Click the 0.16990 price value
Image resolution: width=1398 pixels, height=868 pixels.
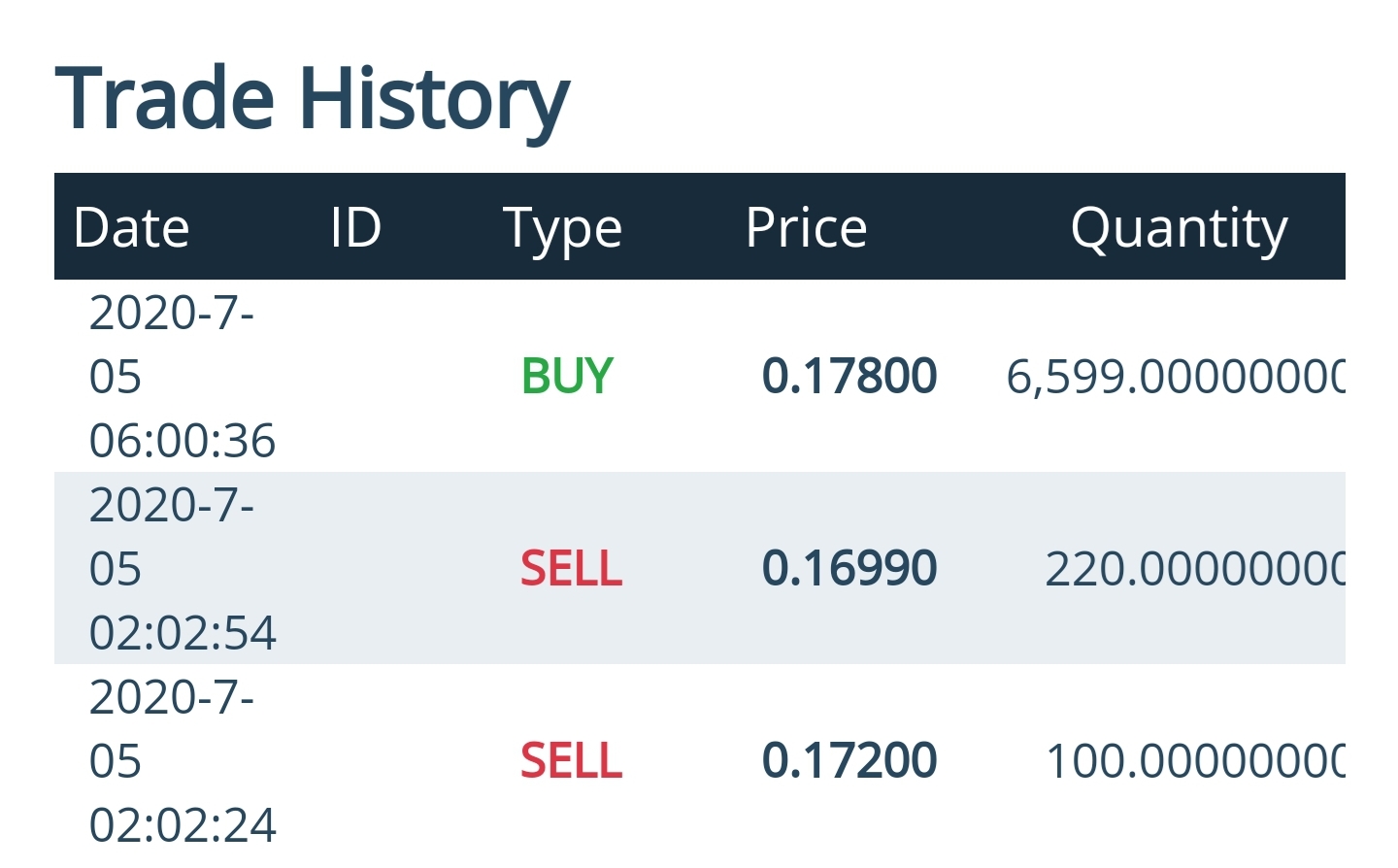point(849,569)
